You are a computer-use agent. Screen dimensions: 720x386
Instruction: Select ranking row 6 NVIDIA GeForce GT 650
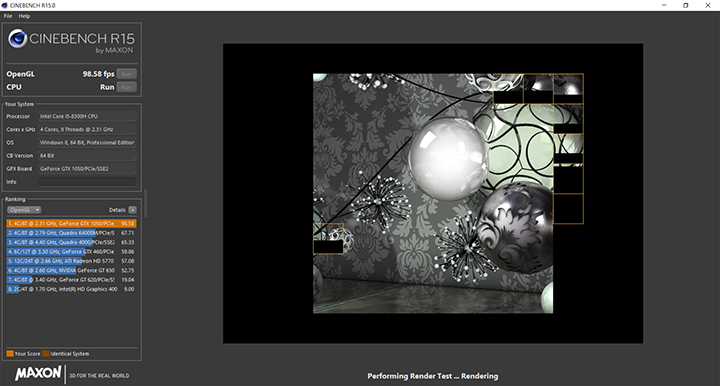[x=71, y=270]
